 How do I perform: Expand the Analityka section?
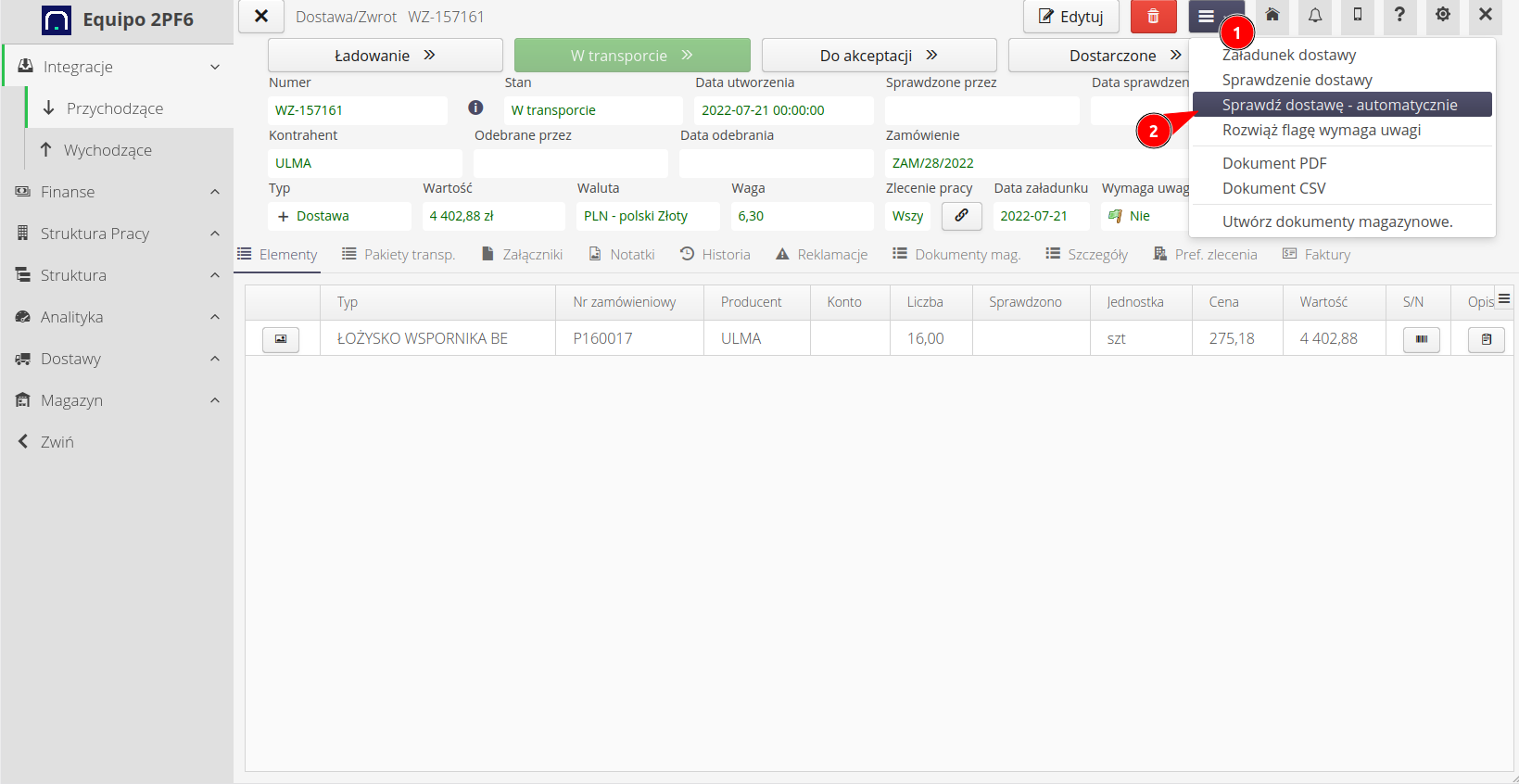(118, 317)
